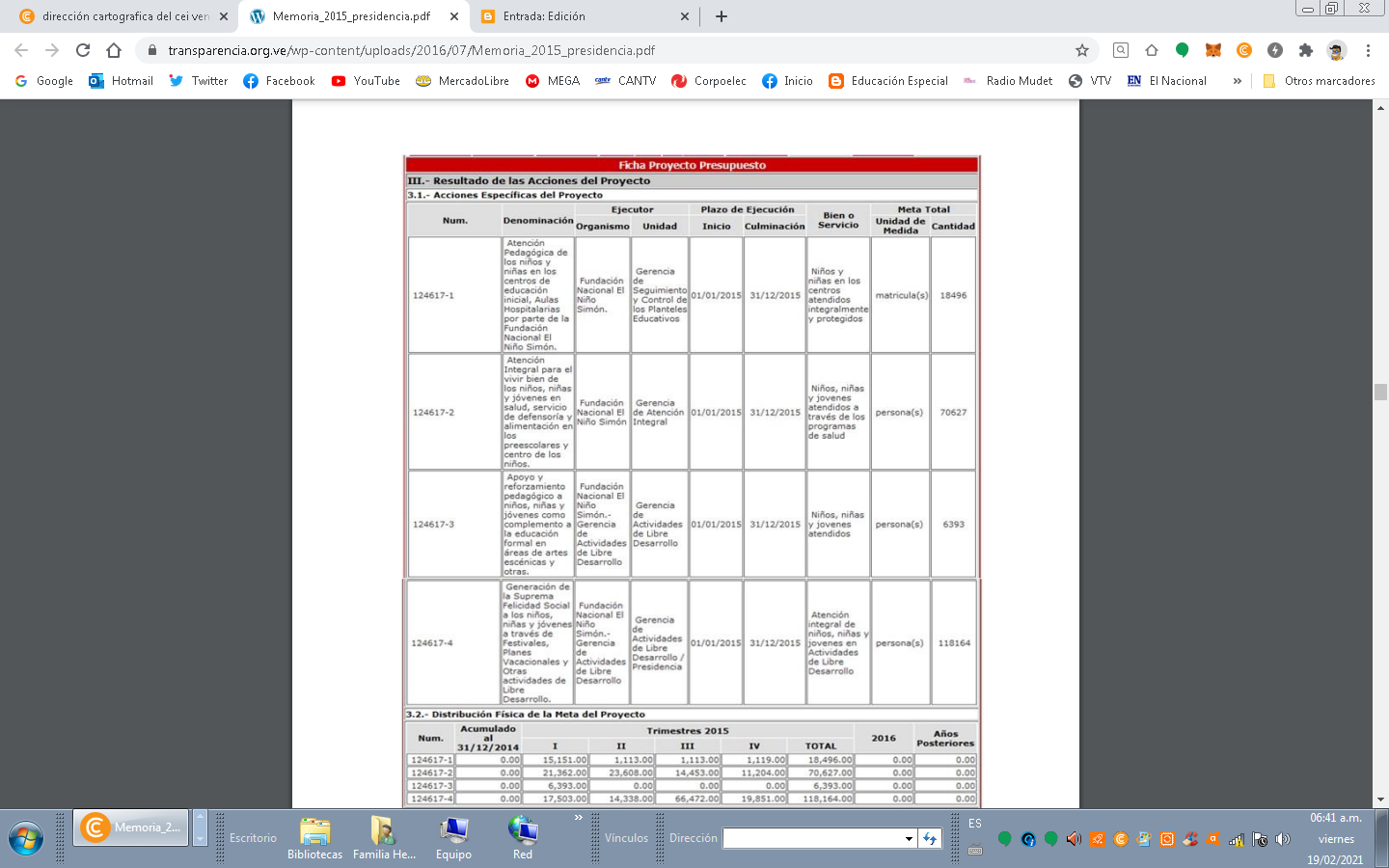Go back to the previous page
1389x868 pixels.
tap(21, 50)
